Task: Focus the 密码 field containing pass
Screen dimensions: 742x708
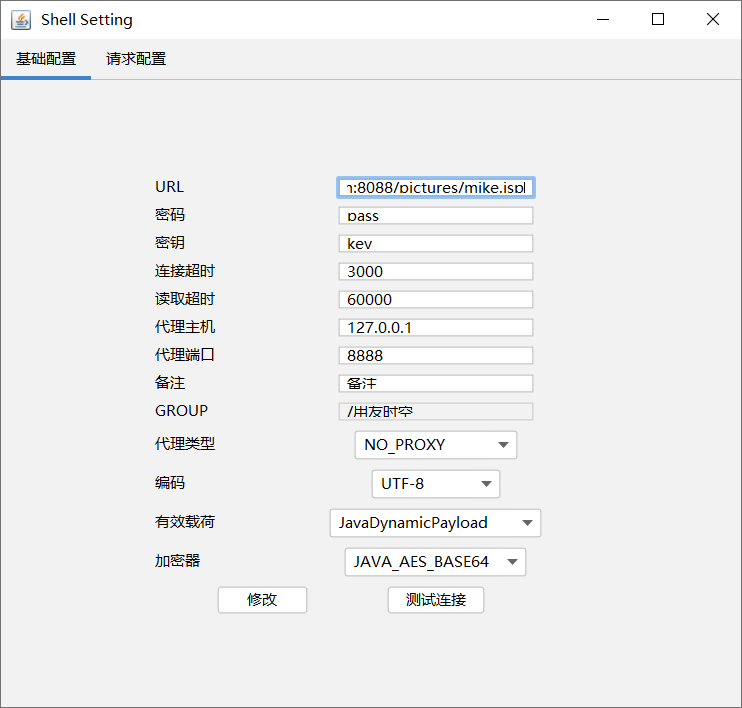Action: [435, 215]
